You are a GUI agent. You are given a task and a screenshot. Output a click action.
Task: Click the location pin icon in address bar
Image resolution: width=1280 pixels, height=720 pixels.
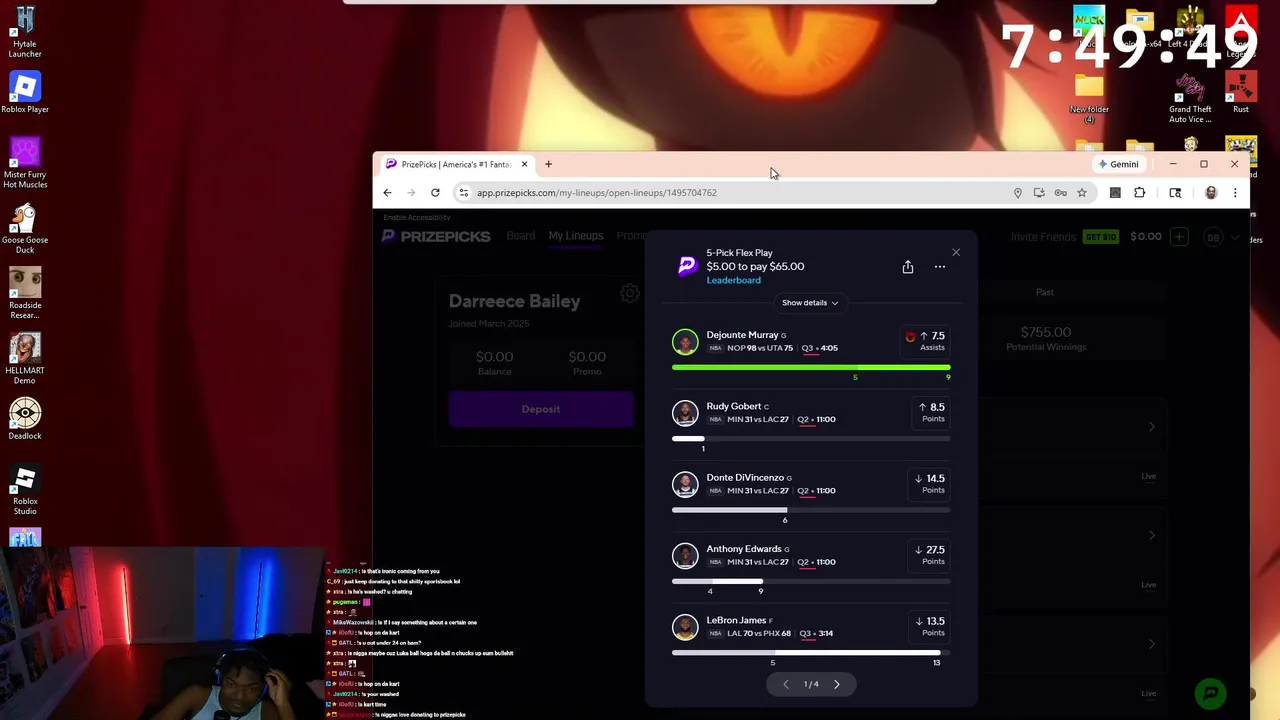[x=1018, y=193]
